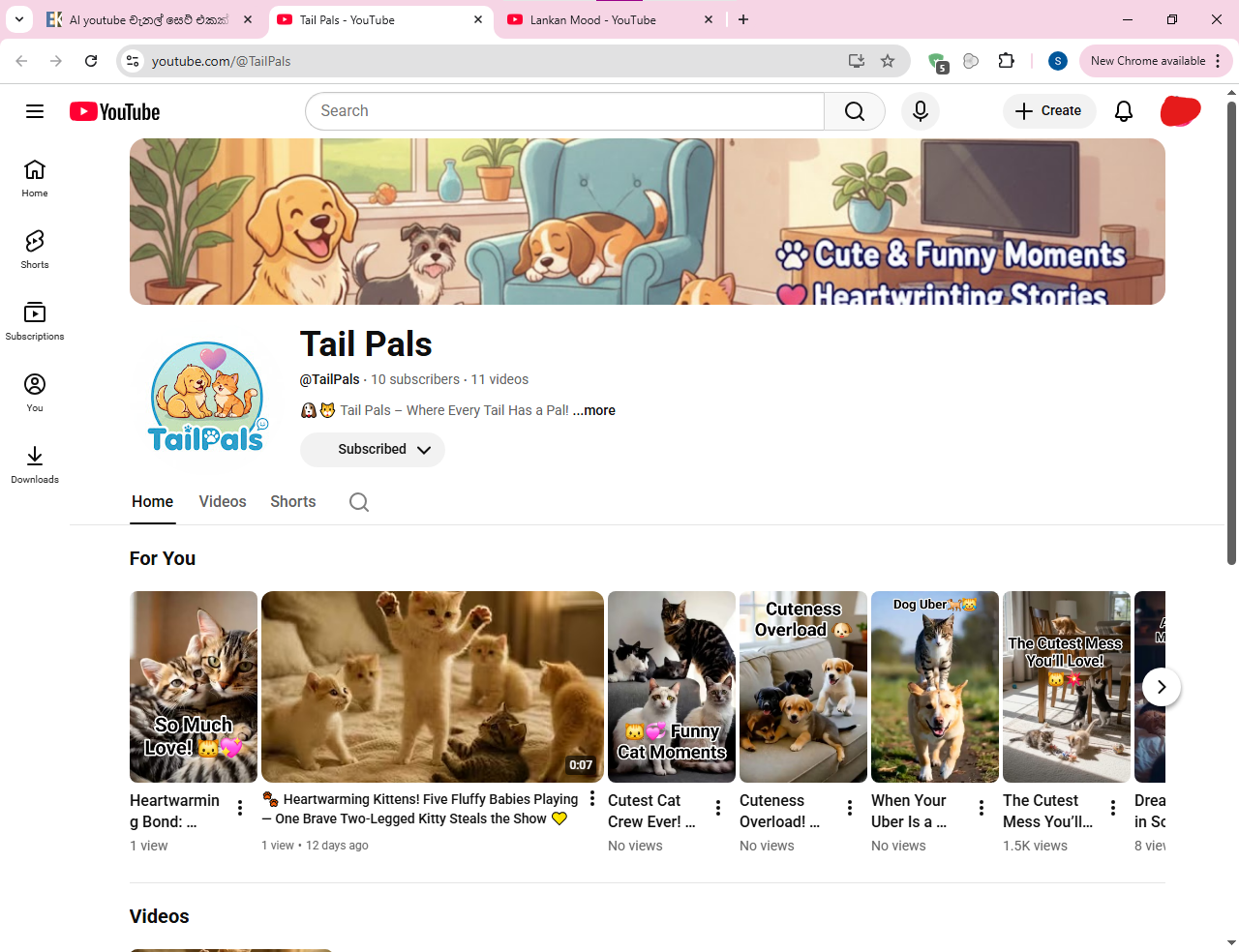
Task: Open the Chrome profile S icon
Action: (1058, 61)
